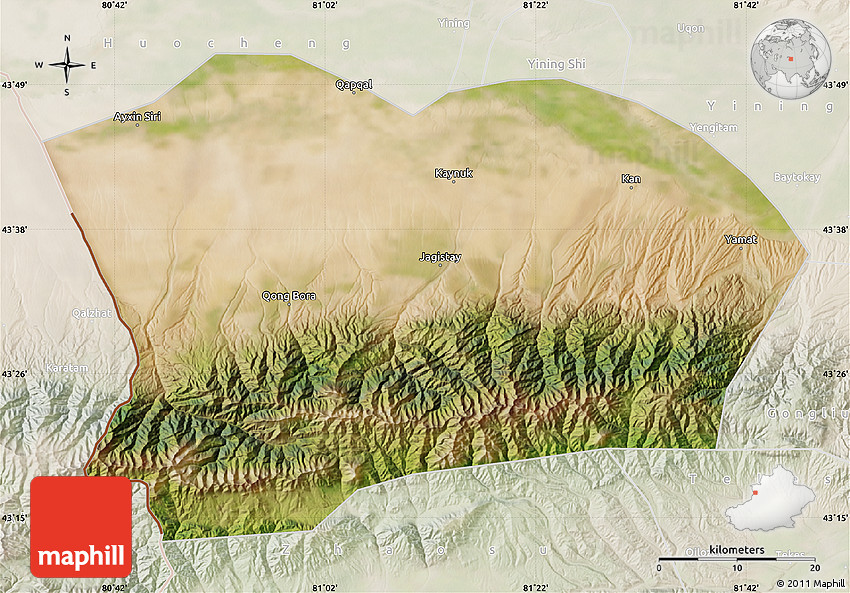The height and width of the screenshot is (593, 850).
Task: Click the Yining Shi label
Action: 557,64
